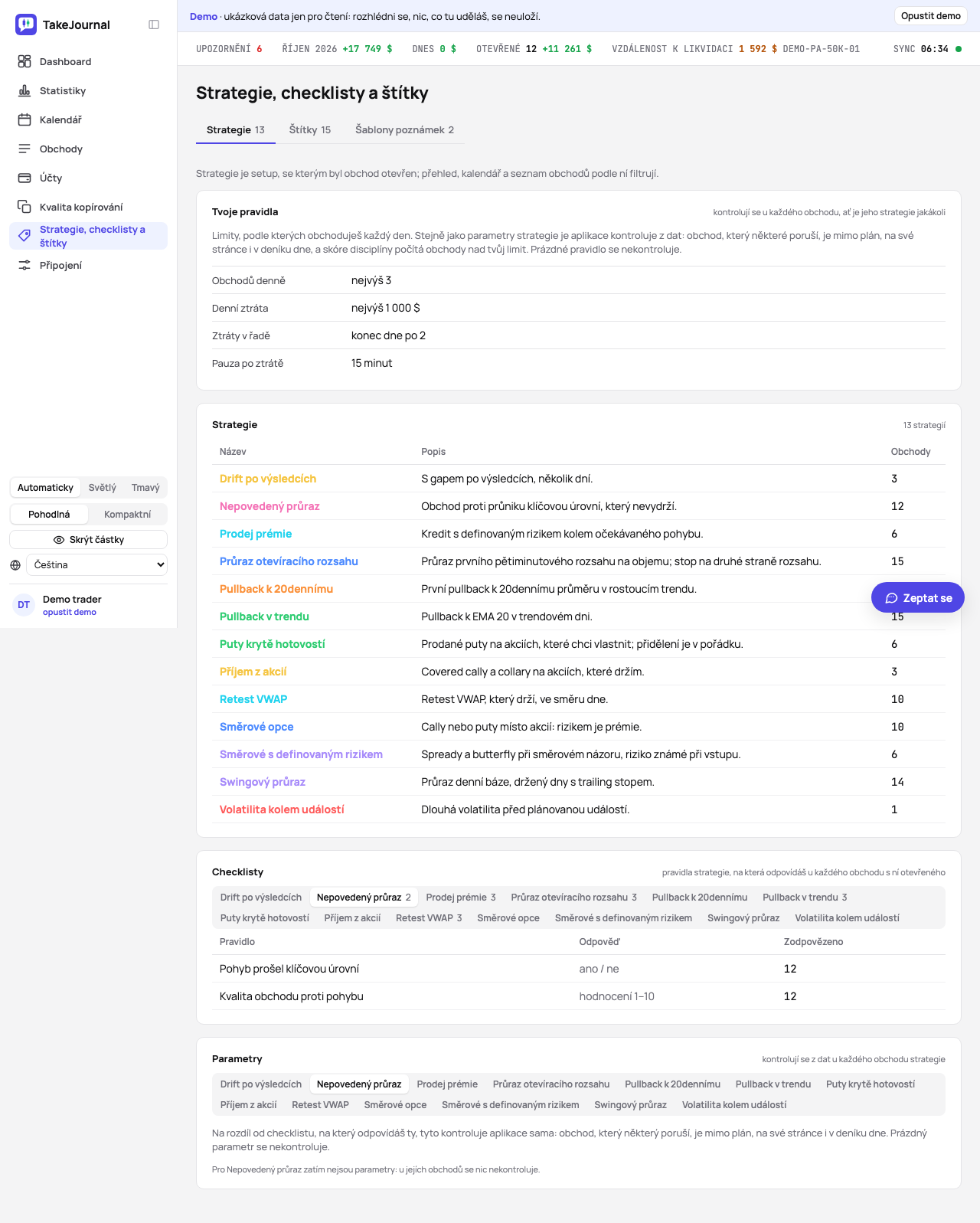Open Dashboard via its grid icon
980x1223 pixels.
(x=24, y=61)
